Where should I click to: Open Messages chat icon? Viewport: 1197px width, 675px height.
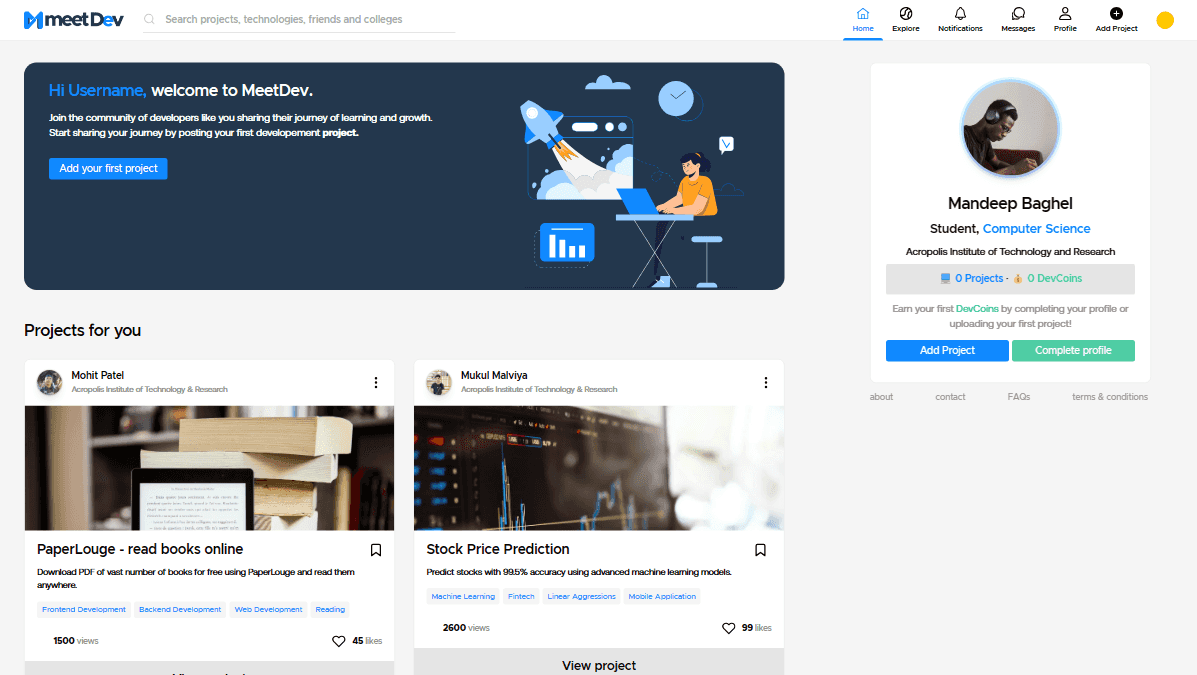pos(1018,14)
